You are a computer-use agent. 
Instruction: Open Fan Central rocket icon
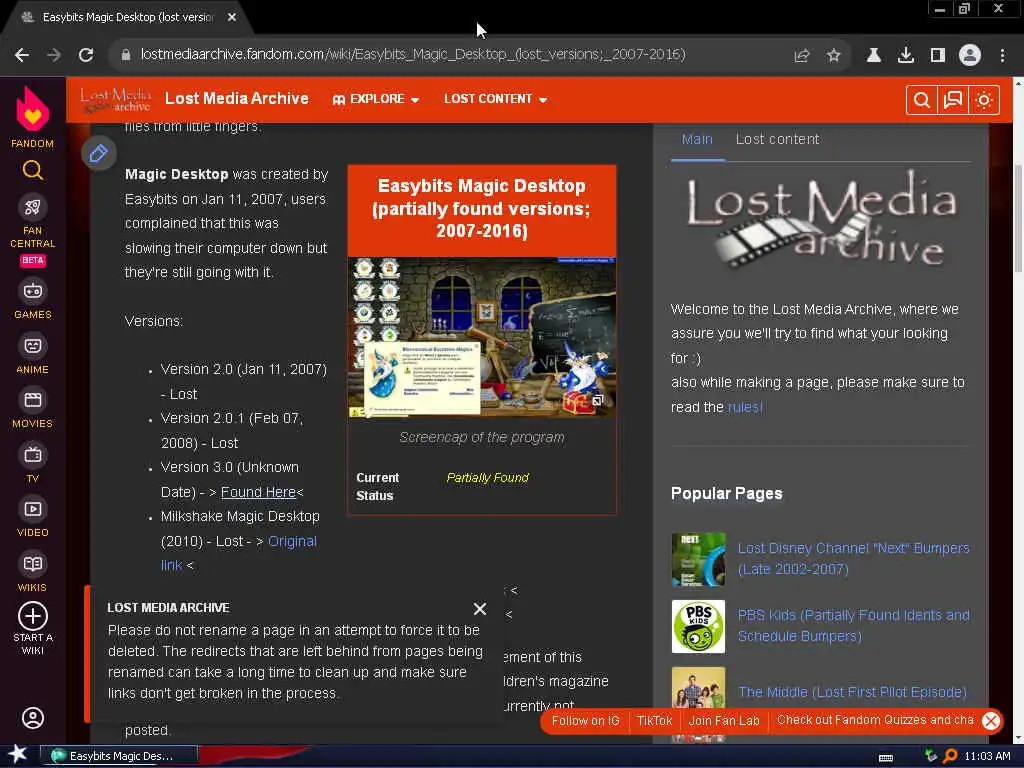click(x=33, y=208)
